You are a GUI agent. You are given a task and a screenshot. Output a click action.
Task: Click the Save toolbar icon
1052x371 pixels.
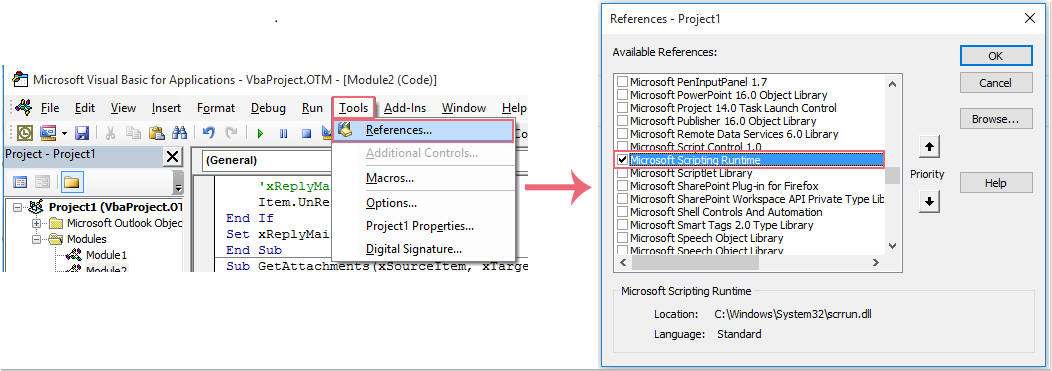(81, 132)
